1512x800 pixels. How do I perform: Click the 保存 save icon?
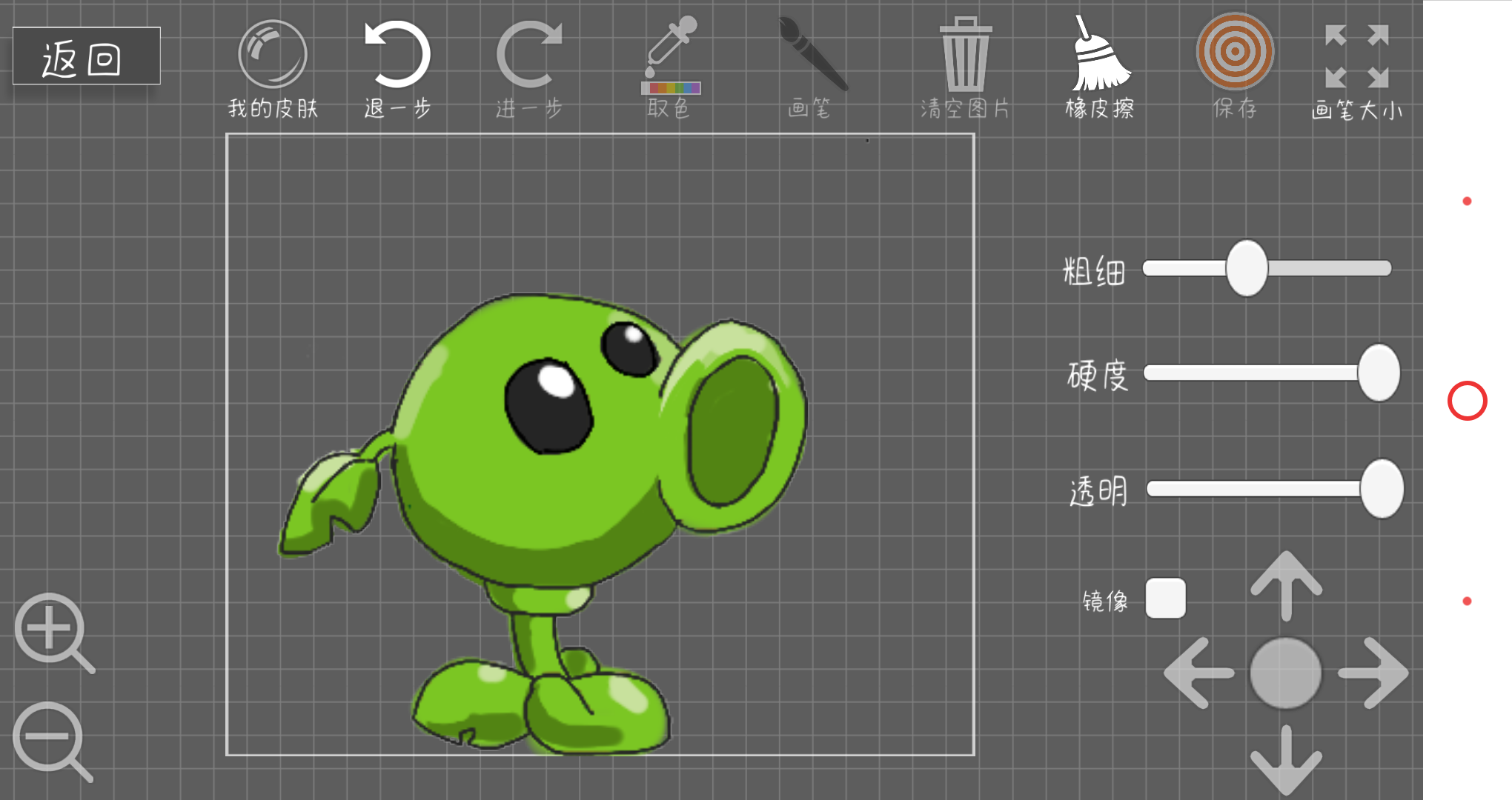[x=1235, y=67]
